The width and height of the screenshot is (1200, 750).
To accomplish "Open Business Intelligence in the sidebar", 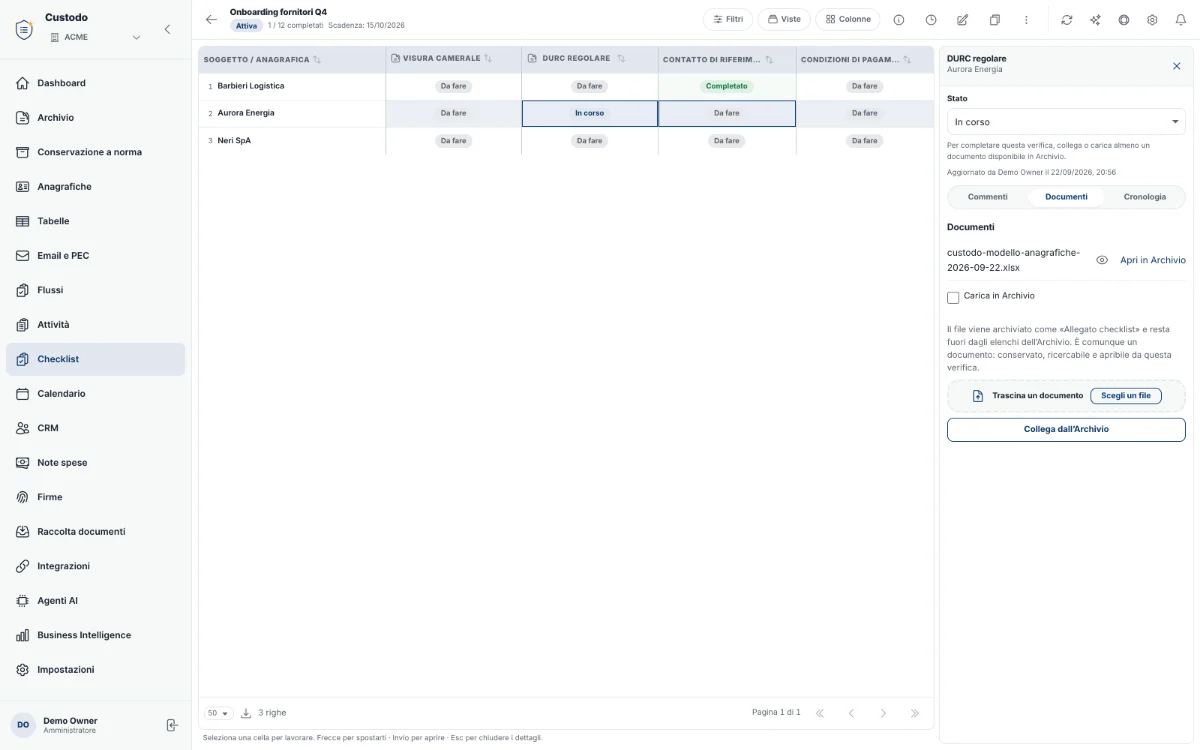I will tap(95, 635).
